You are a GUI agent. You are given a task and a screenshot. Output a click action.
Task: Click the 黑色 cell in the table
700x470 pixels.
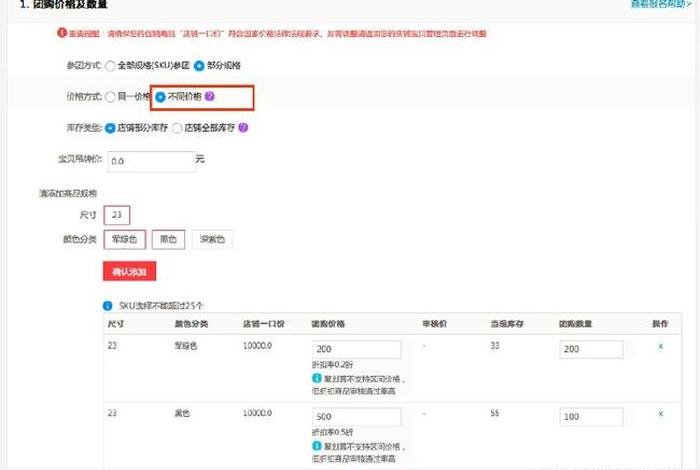click(x=182, y=413)
